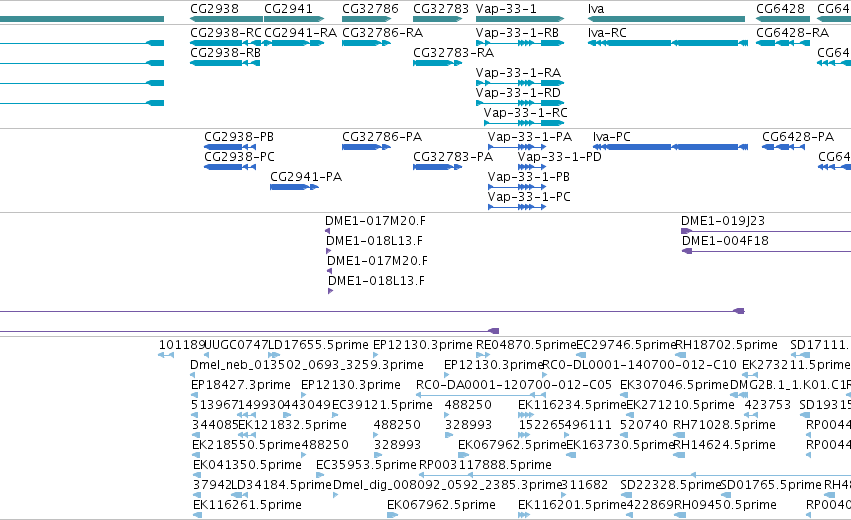Select EST label EK121832.5prime
The height and width of the screenshot is (520, 851).
(x=293, y=425)
